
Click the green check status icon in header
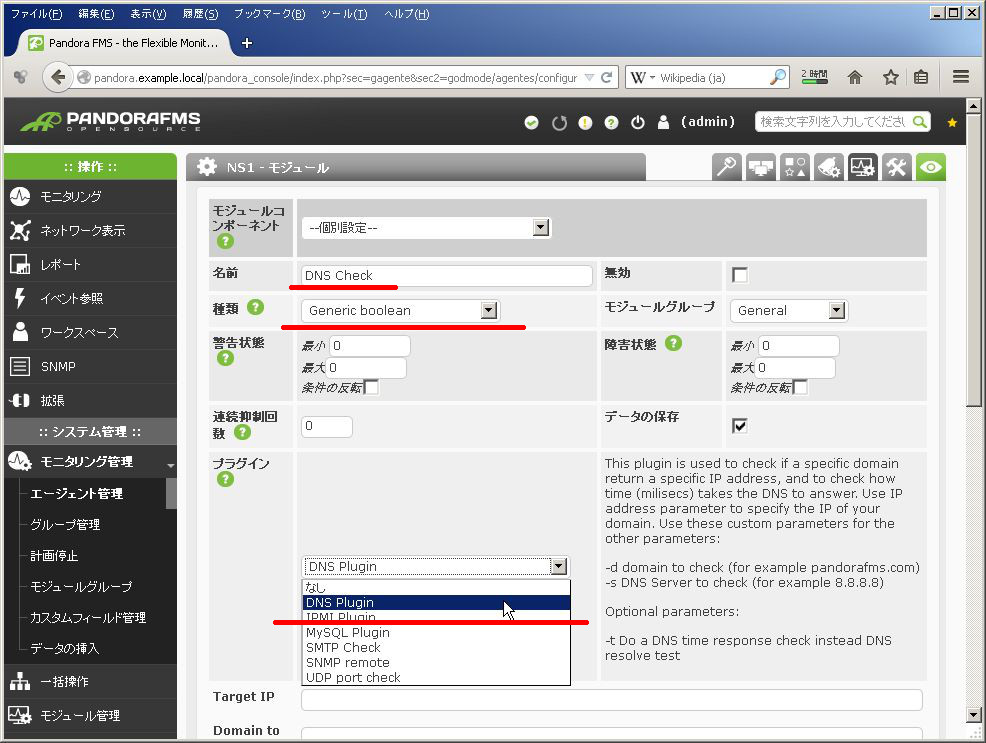pyautogui.click(x=531, y=123)
